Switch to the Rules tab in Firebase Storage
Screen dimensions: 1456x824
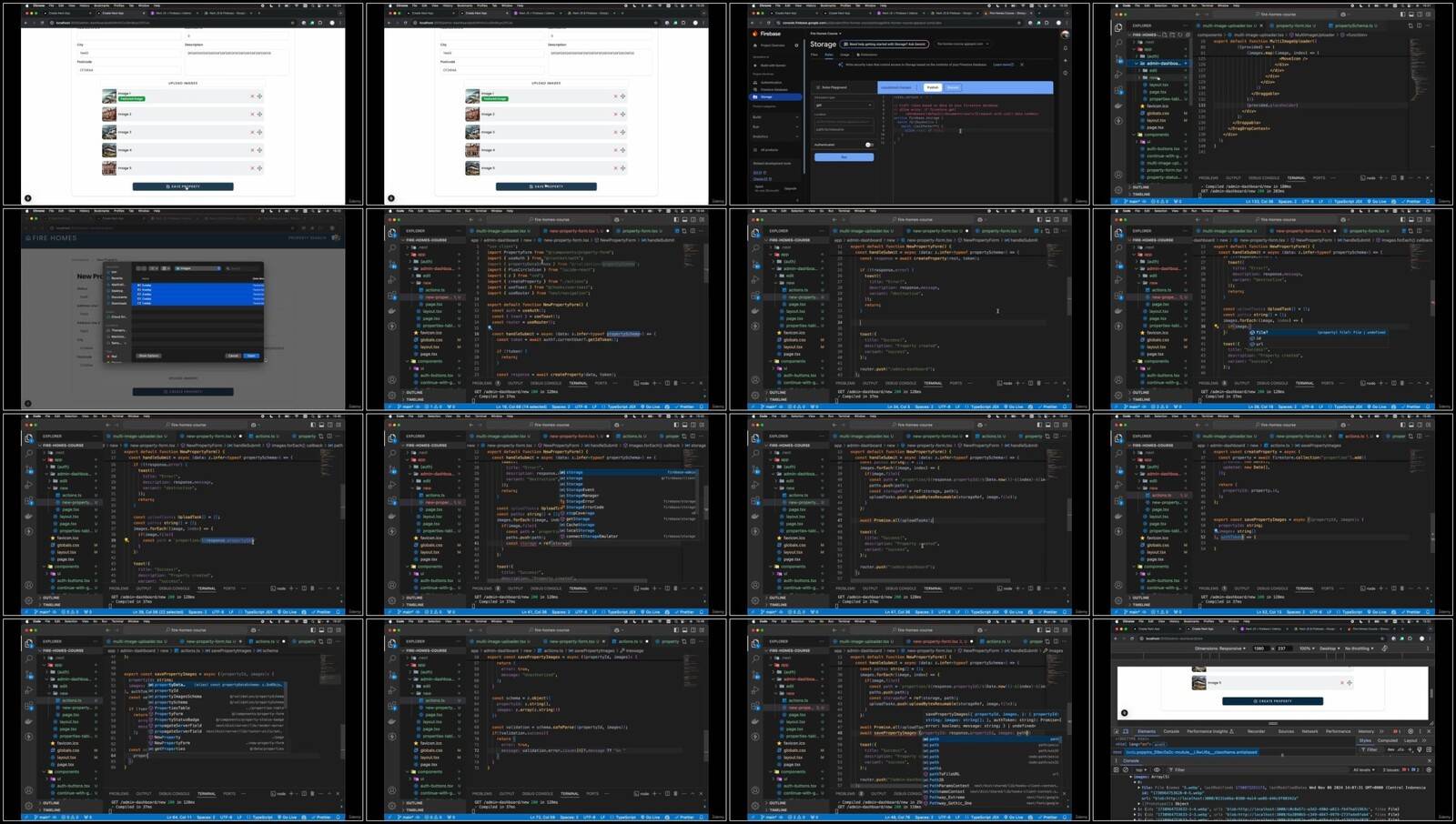click(x=829, y=55)
